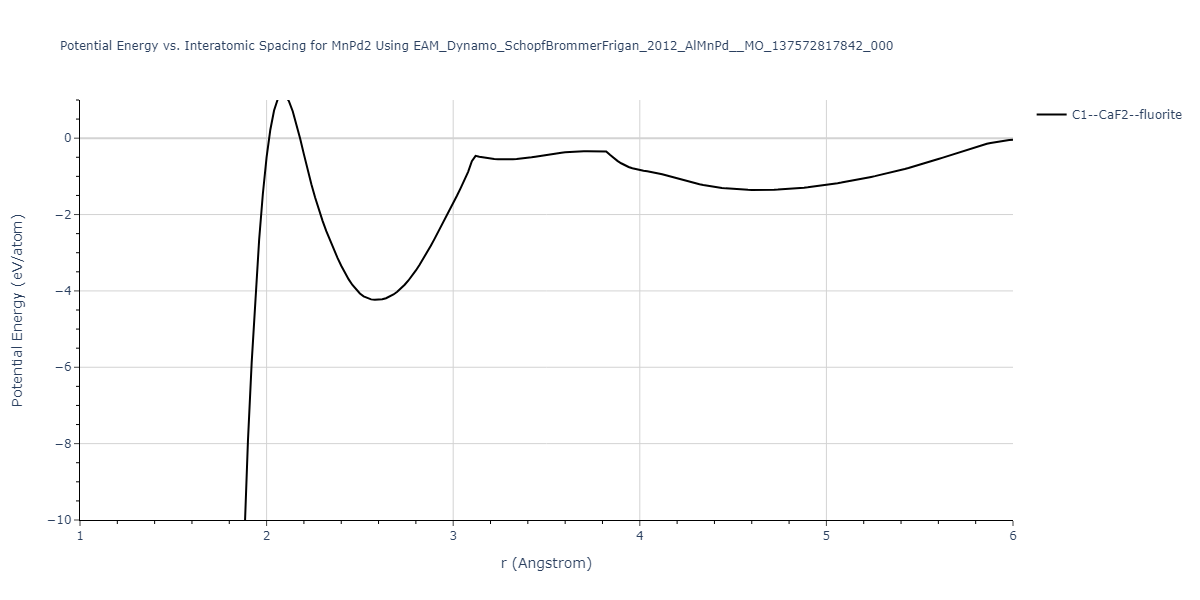Select x-axis tick label 3
This screenshot has height=600, width=1200.
(x=453, y=536)
